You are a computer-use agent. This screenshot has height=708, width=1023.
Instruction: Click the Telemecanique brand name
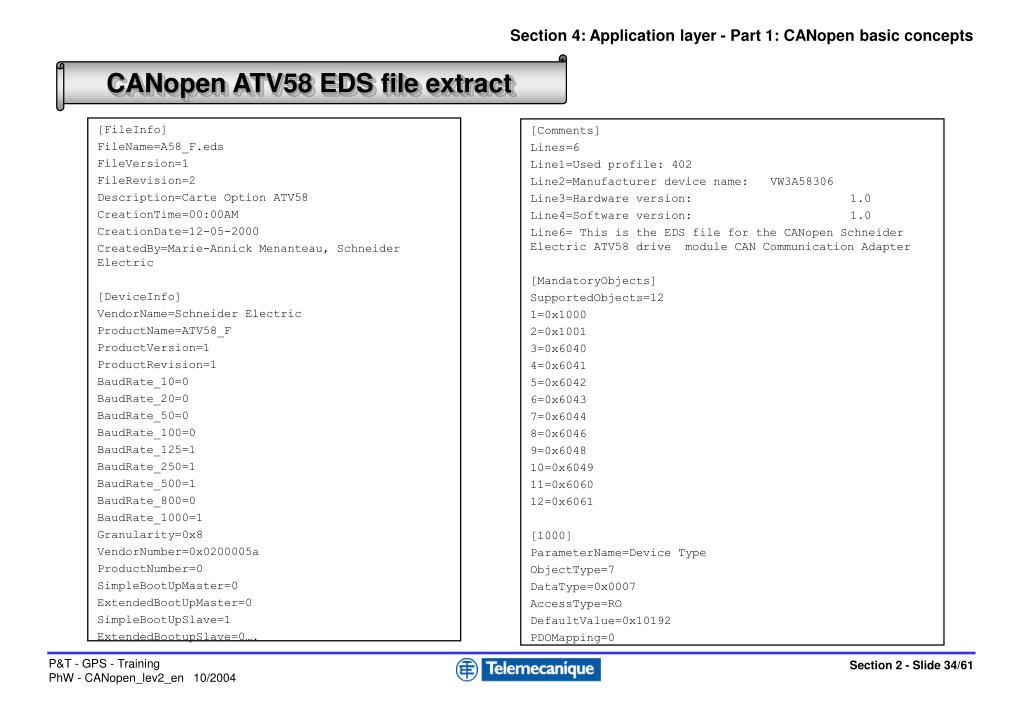pos(541,669)
